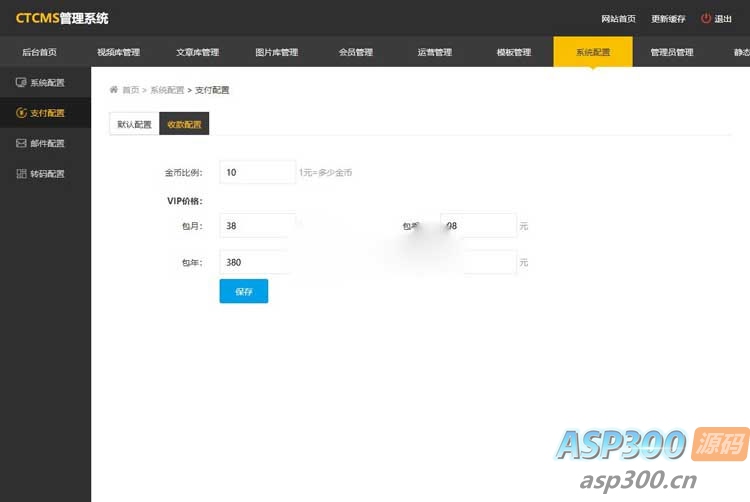Open 运营管理 navigation item
The height and width of the screenshot is (502, 750).
tap(434, 52)
